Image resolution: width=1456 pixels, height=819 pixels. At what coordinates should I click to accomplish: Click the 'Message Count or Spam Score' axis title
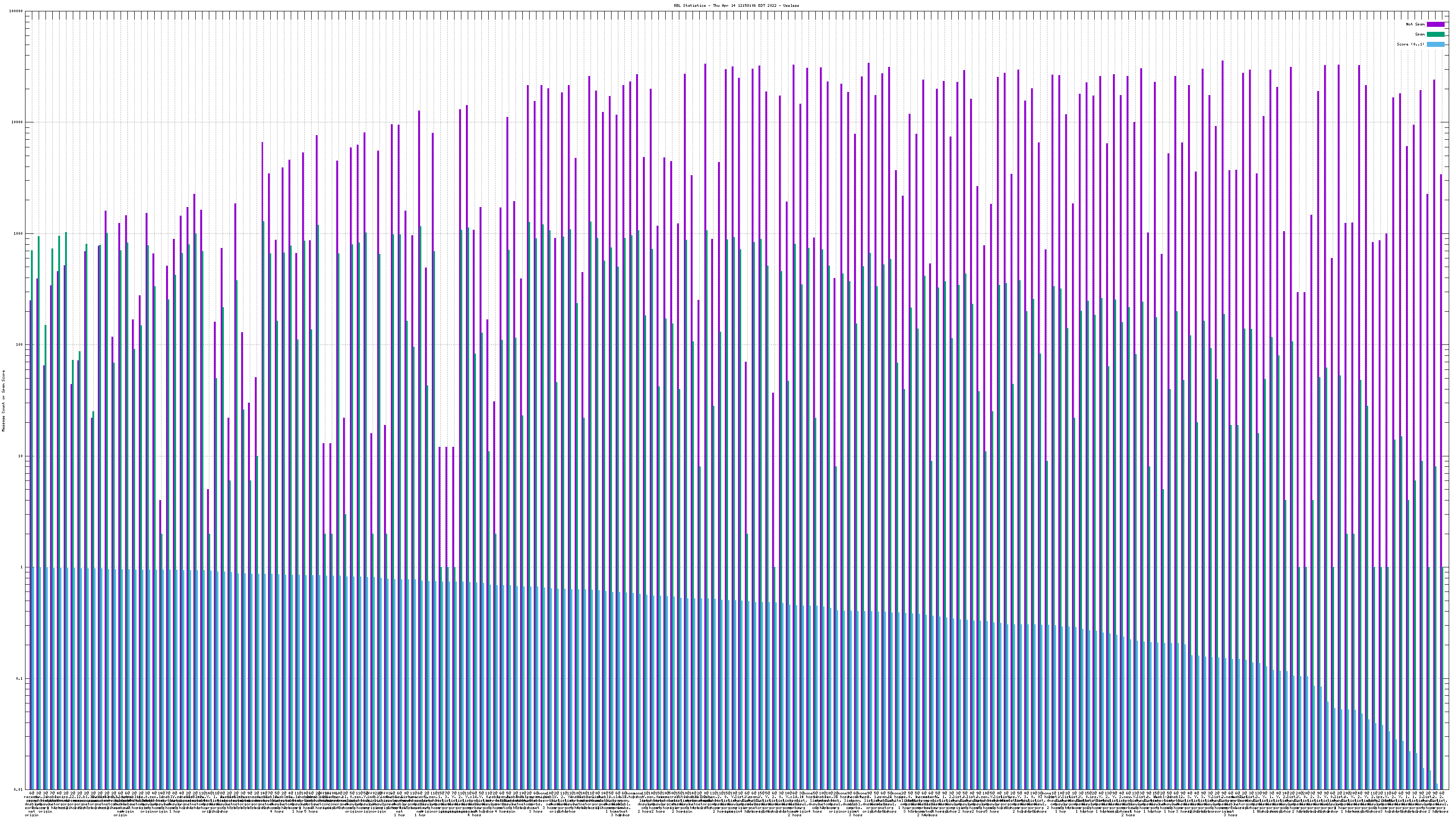tap(3, 400)
